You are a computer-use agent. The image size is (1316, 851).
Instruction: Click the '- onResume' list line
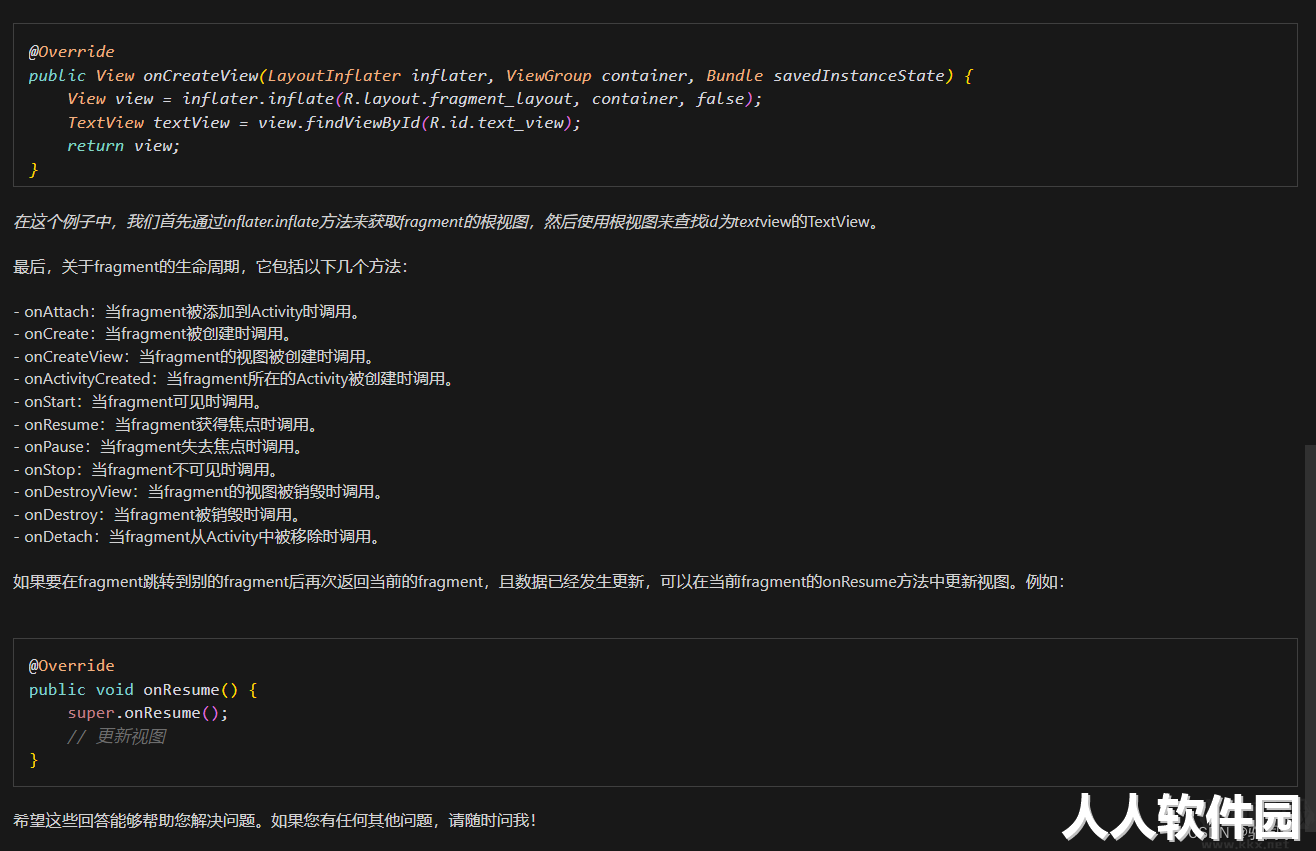167,424
